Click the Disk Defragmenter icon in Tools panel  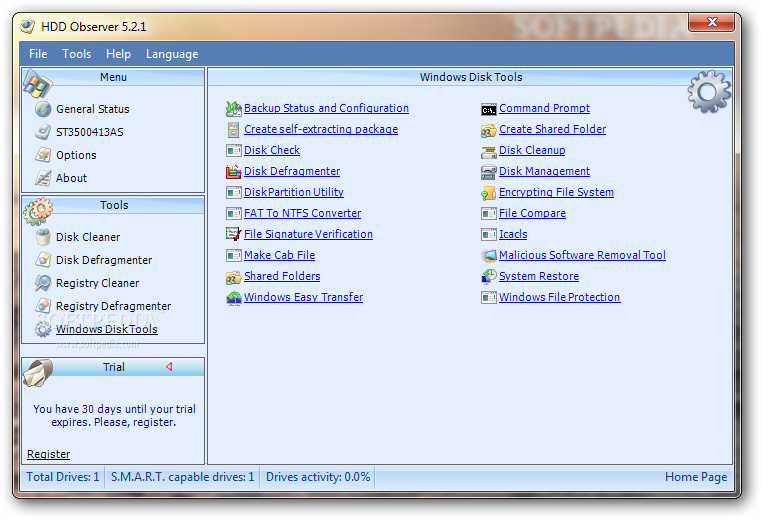(x=43, y=260)
